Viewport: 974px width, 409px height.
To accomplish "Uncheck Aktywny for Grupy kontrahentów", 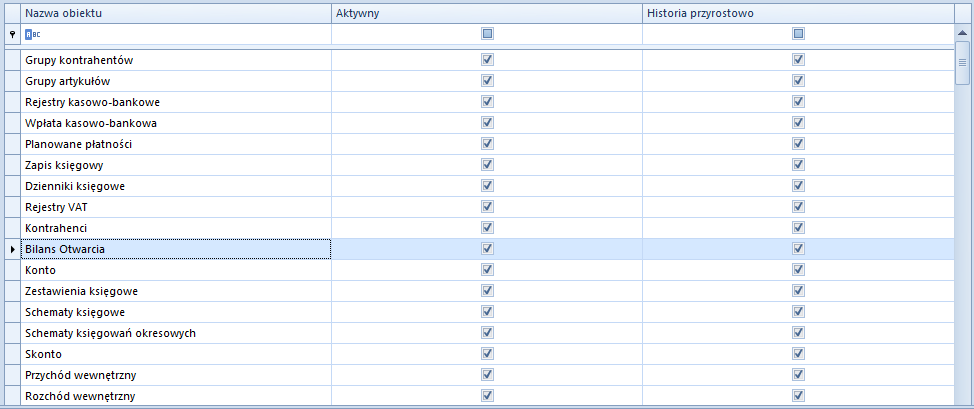I will [487, 60].
